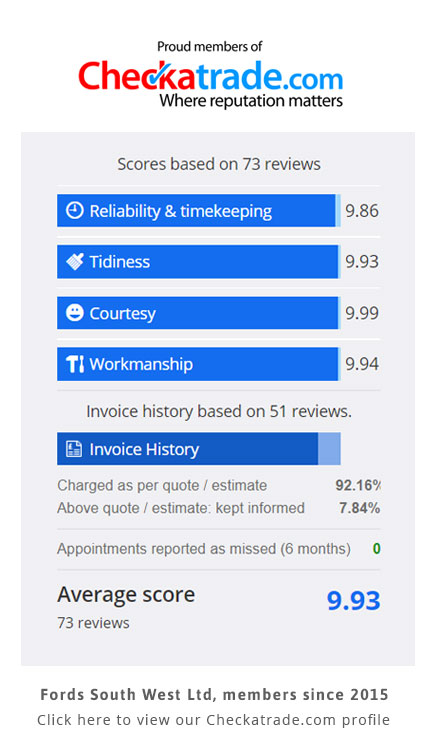Click the Scores based on 73 reviews heading
The width and height of the screenshot is (434, 741).
[x=219, y=164]
